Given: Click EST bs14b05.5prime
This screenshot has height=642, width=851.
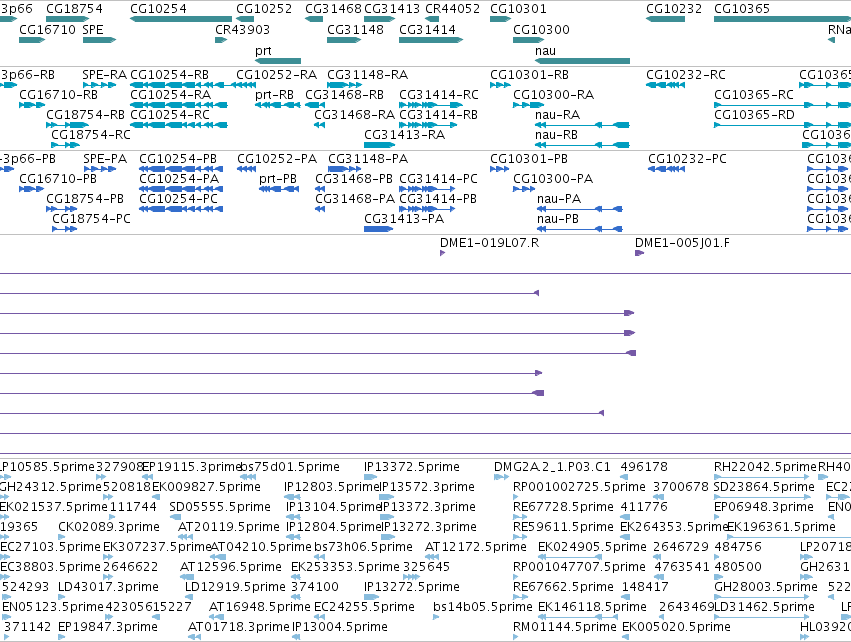Looking at the screenshot, I should point(482,607).
